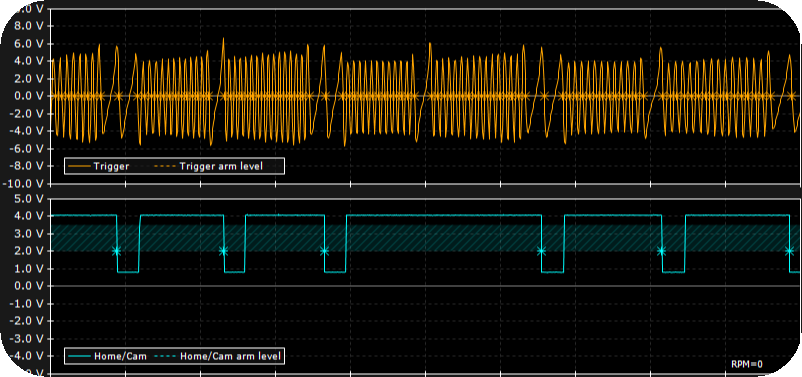The image size is (802, 377).
Task: Click the cyan line sample beside Home/Cam legend
Action: [79, 357]
